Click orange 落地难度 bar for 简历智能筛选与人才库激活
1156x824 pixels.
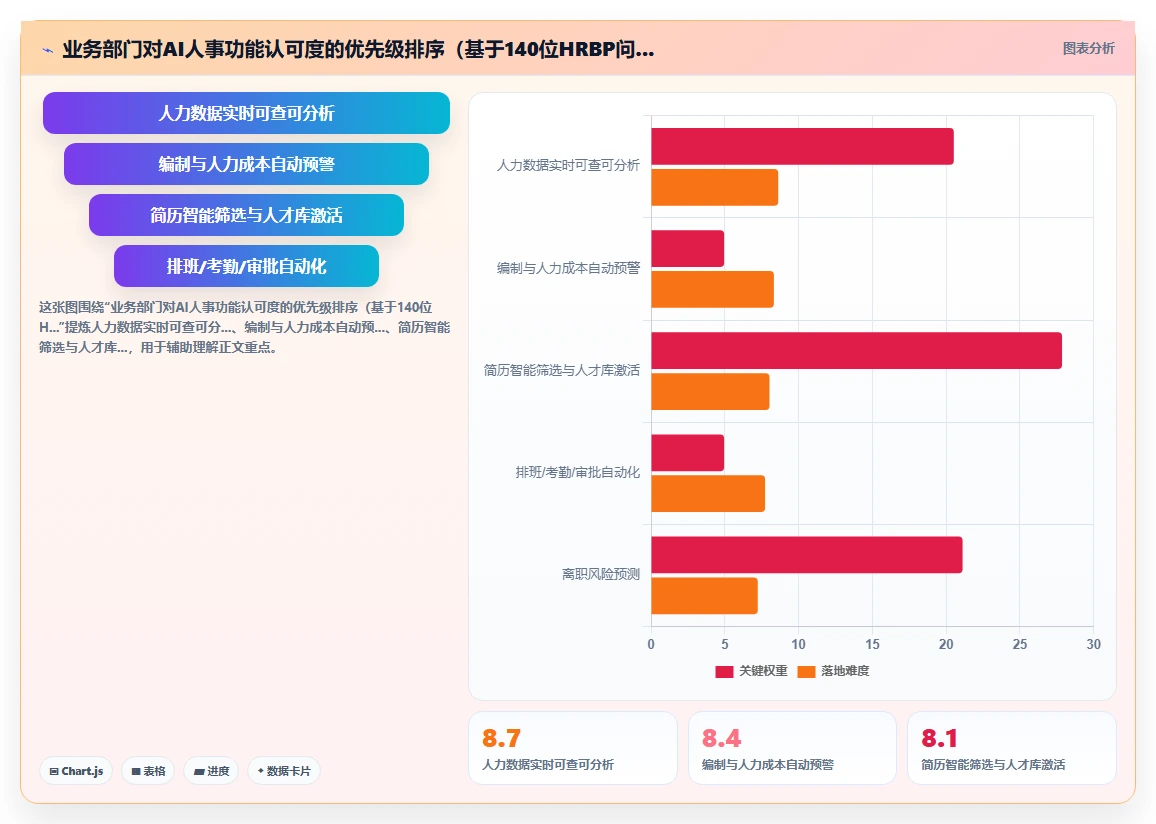tap(710, 391)
